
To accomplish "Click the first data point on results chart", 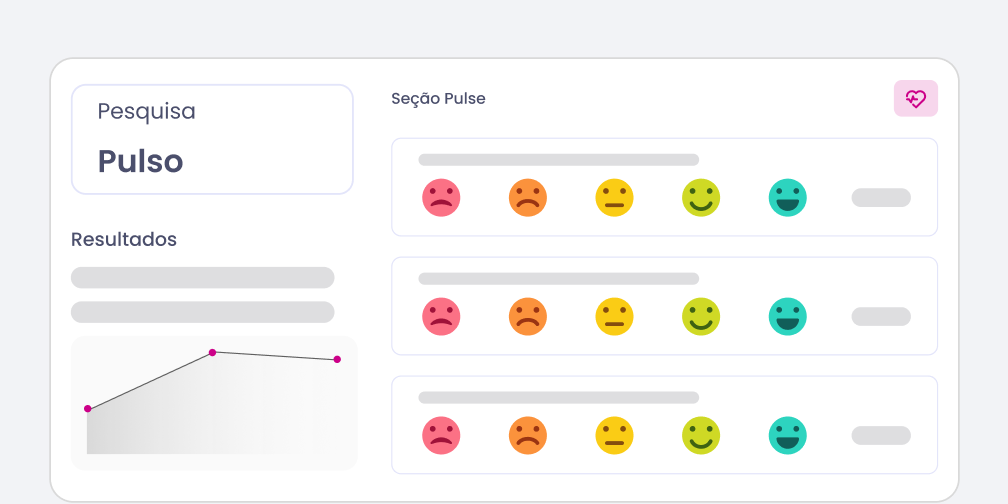I will click(x=88, y=408).
